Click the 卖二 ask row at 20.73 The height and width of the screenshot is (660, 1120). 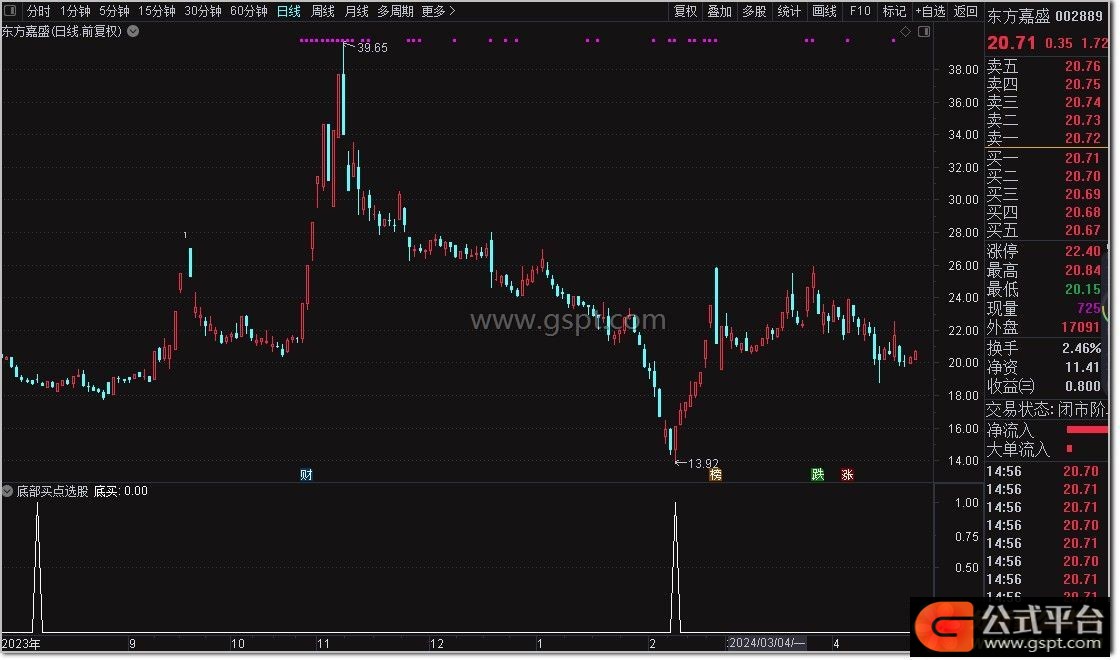tap(1044, 120)
